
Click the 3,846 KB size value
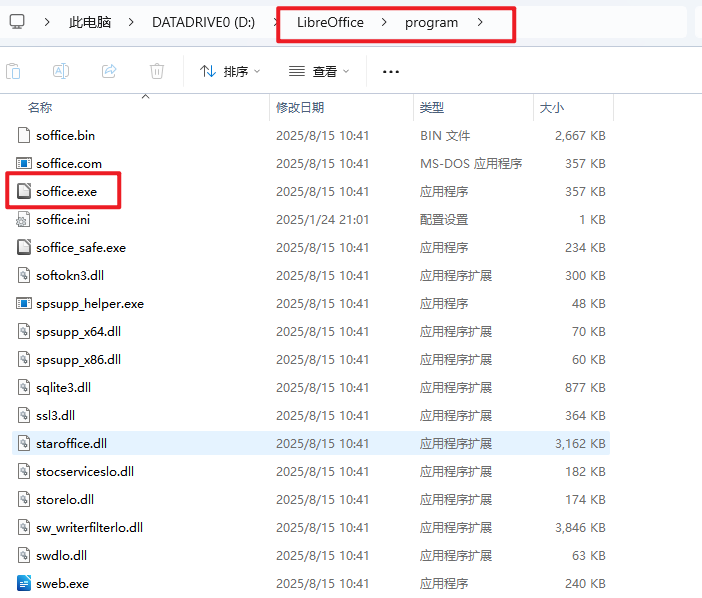tap(580, 528)
